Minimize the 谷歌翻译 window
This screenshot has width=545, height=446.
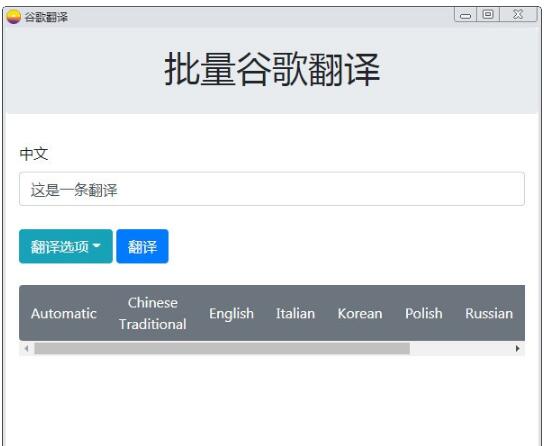coord(465,15)
